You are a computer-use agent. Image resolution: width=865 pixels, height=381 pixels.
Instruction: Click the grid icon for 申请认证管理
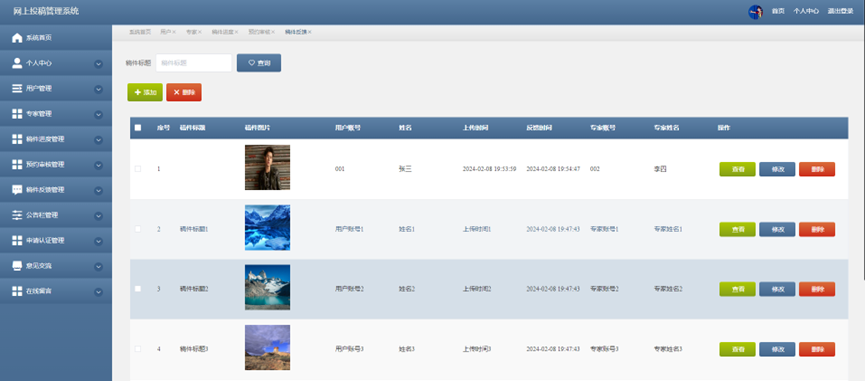pos(17,240)
